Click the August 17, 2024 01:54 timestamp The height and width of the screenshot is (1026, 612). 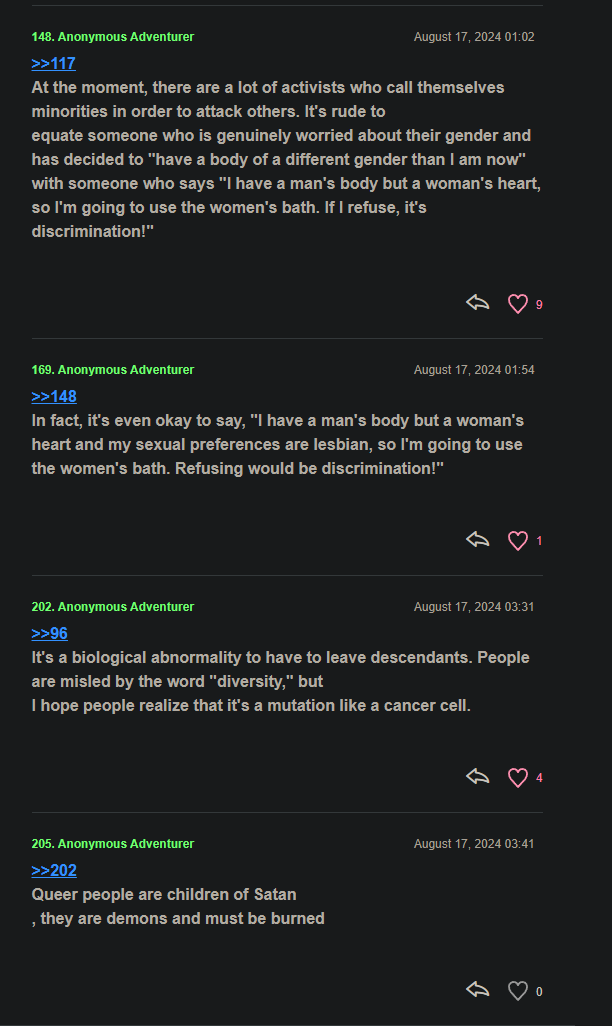click(474, 370)
